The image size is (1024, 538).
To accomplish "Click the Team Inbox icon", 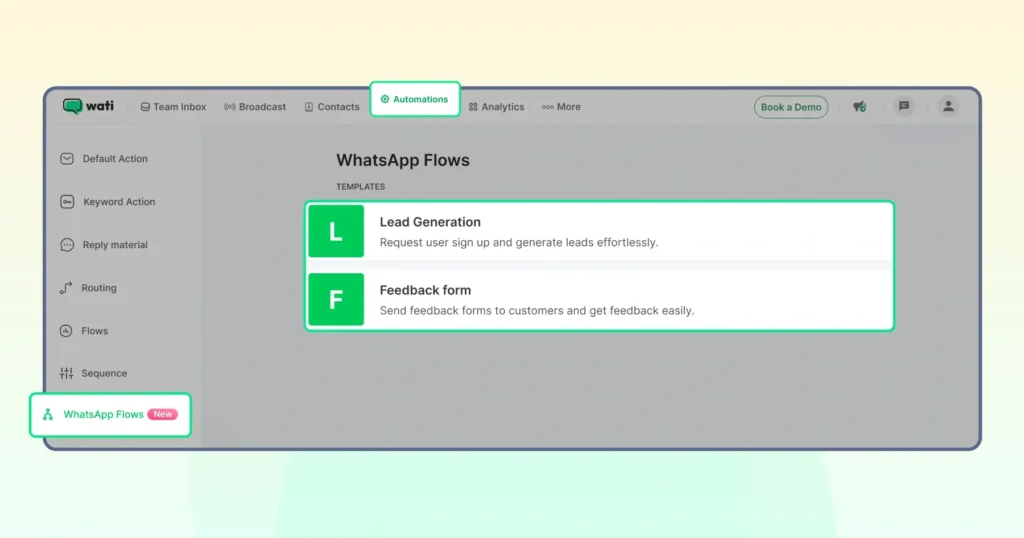I will (x=145, y=107).
